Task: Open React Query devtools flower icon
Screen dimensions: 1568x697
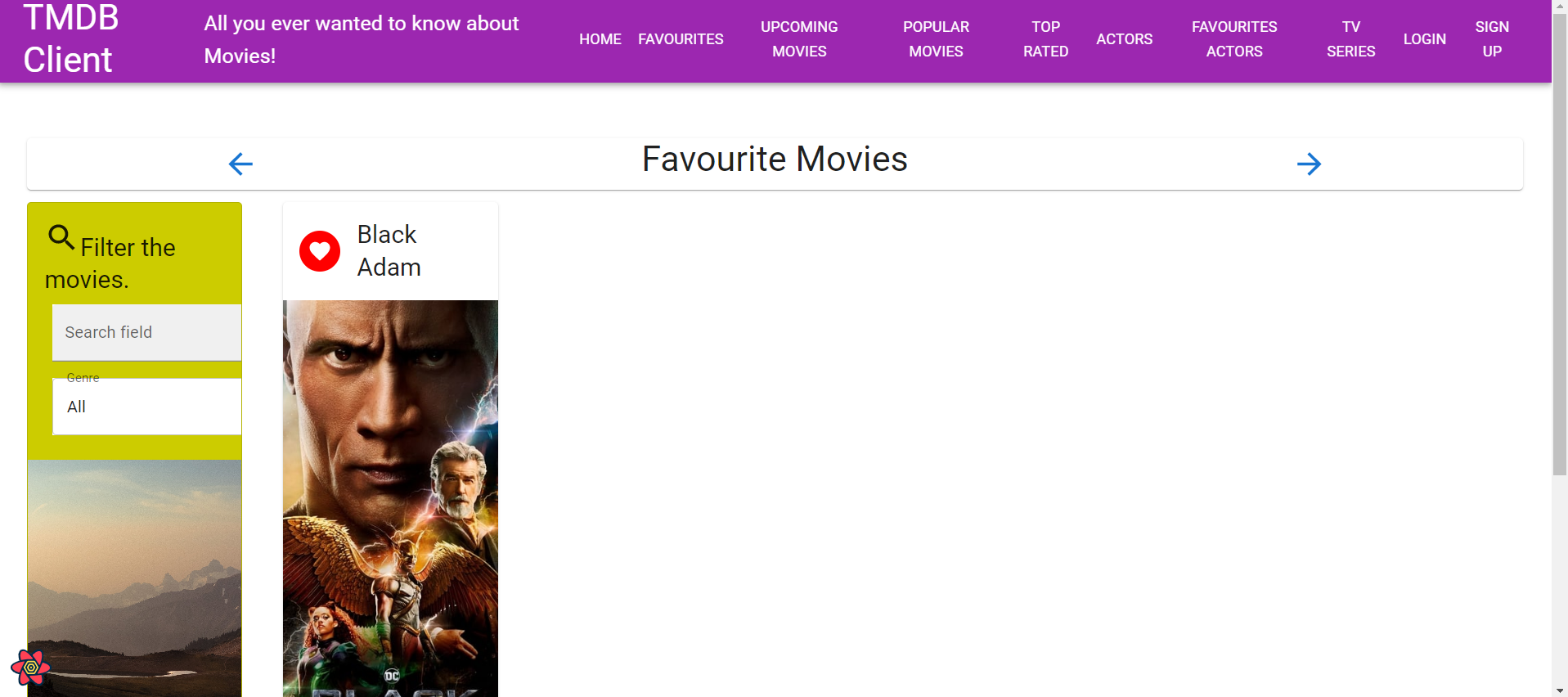Action: pos(30,668)
